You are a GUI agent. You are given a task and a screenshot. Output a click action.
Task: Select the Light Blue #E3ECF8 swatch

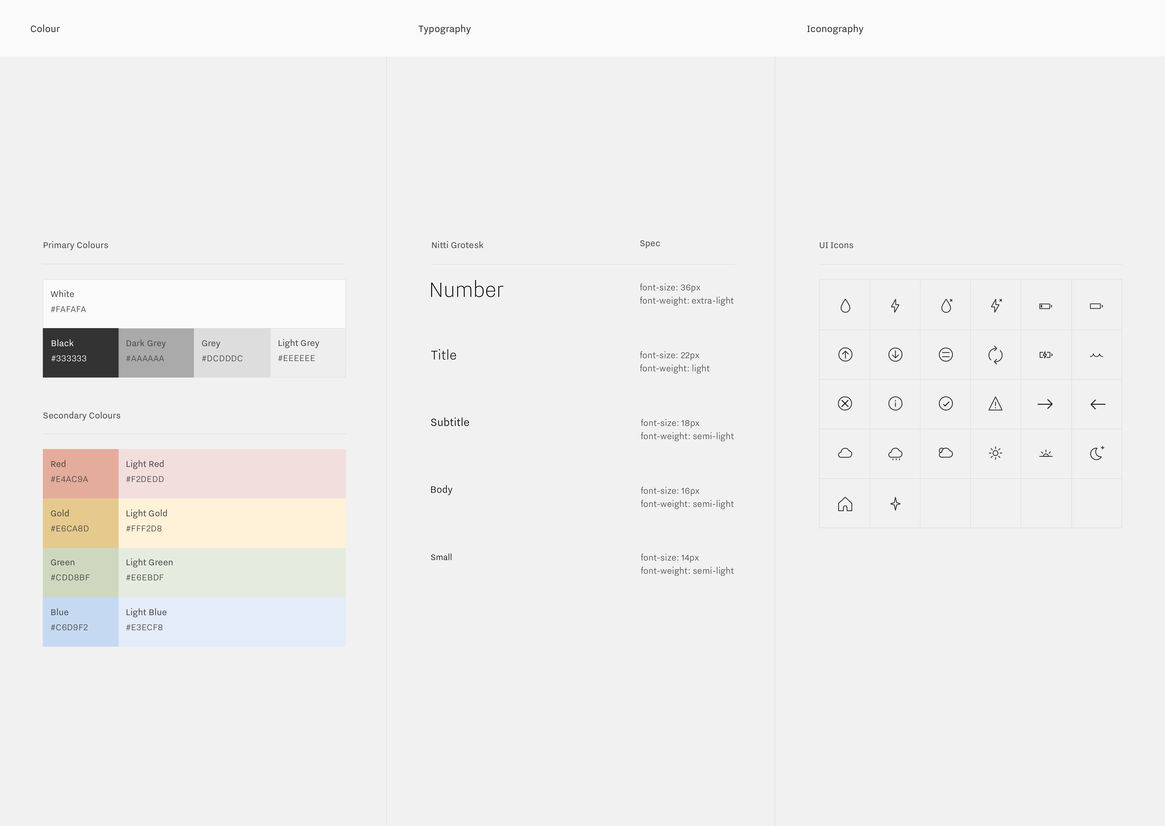click(x=232, y=621)
